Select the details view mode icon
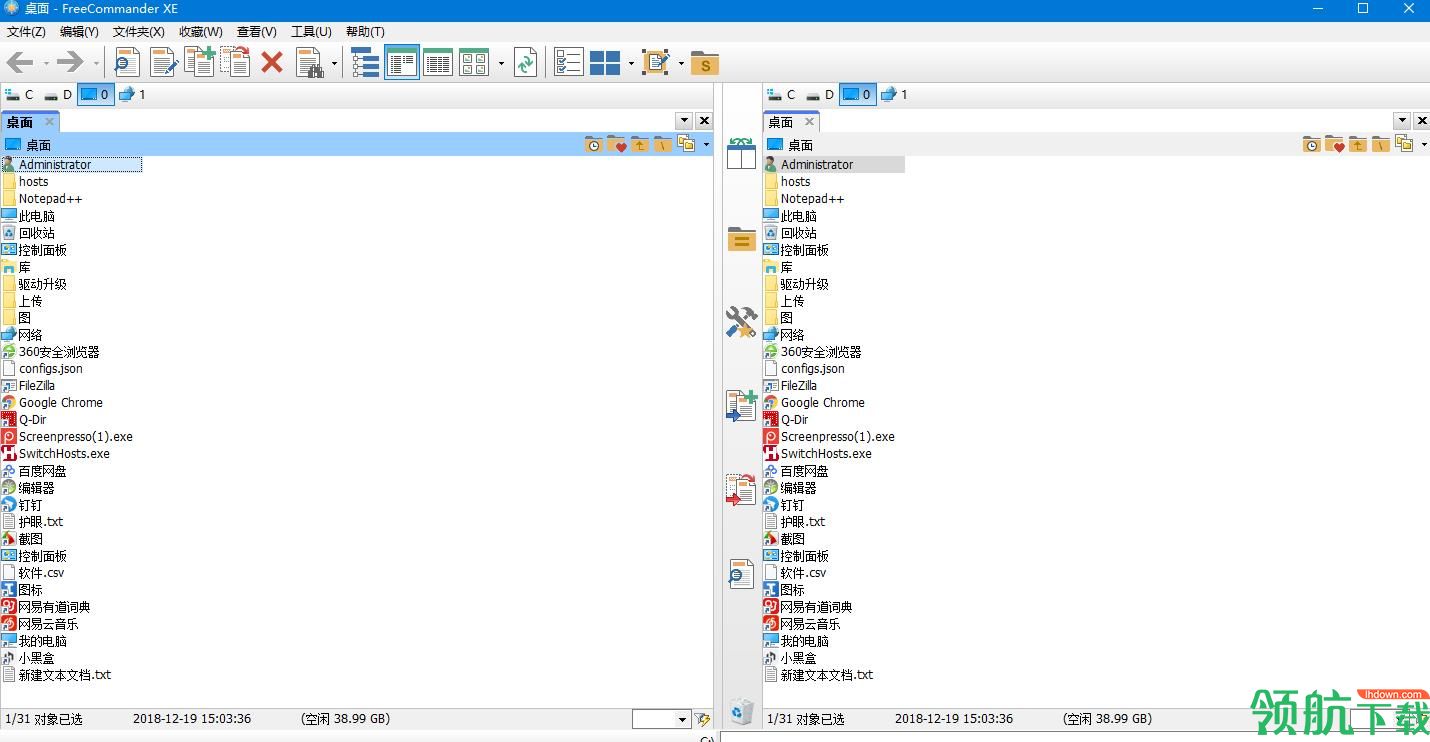The image size is (1430, 742). [438, 63]
